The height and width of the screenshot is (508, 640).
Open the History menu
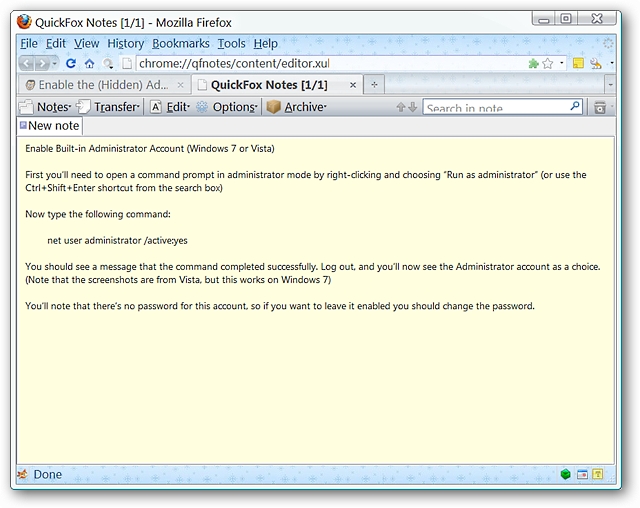point(126,43)
